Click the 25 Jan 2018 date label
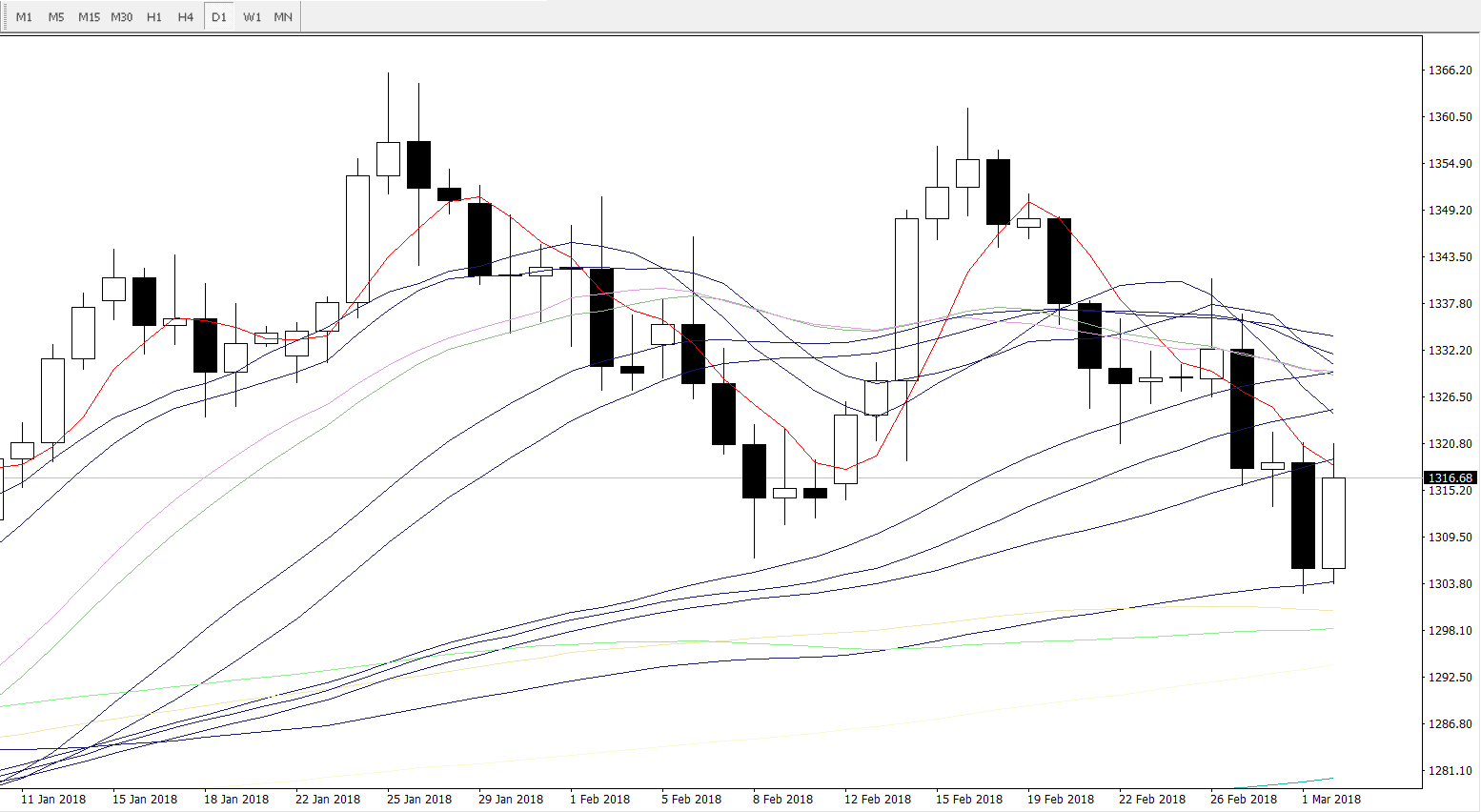 (419, 800)
